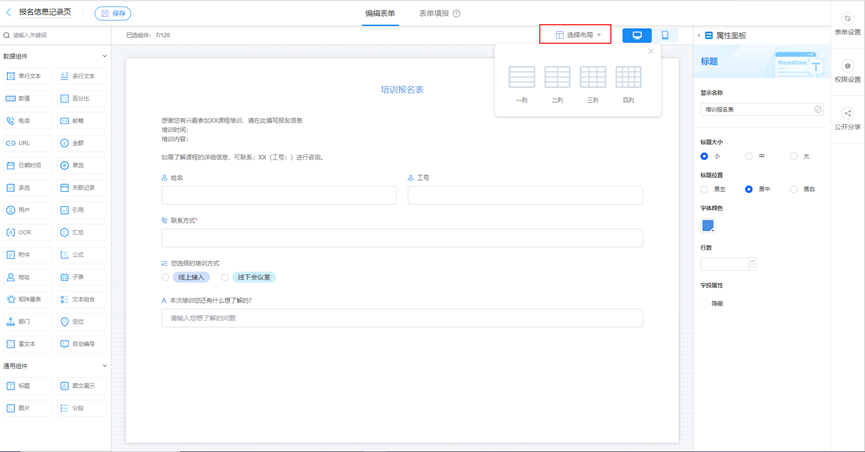Add the 图文展示 image-text display component
Screen dimensions: 865x452
82,386
